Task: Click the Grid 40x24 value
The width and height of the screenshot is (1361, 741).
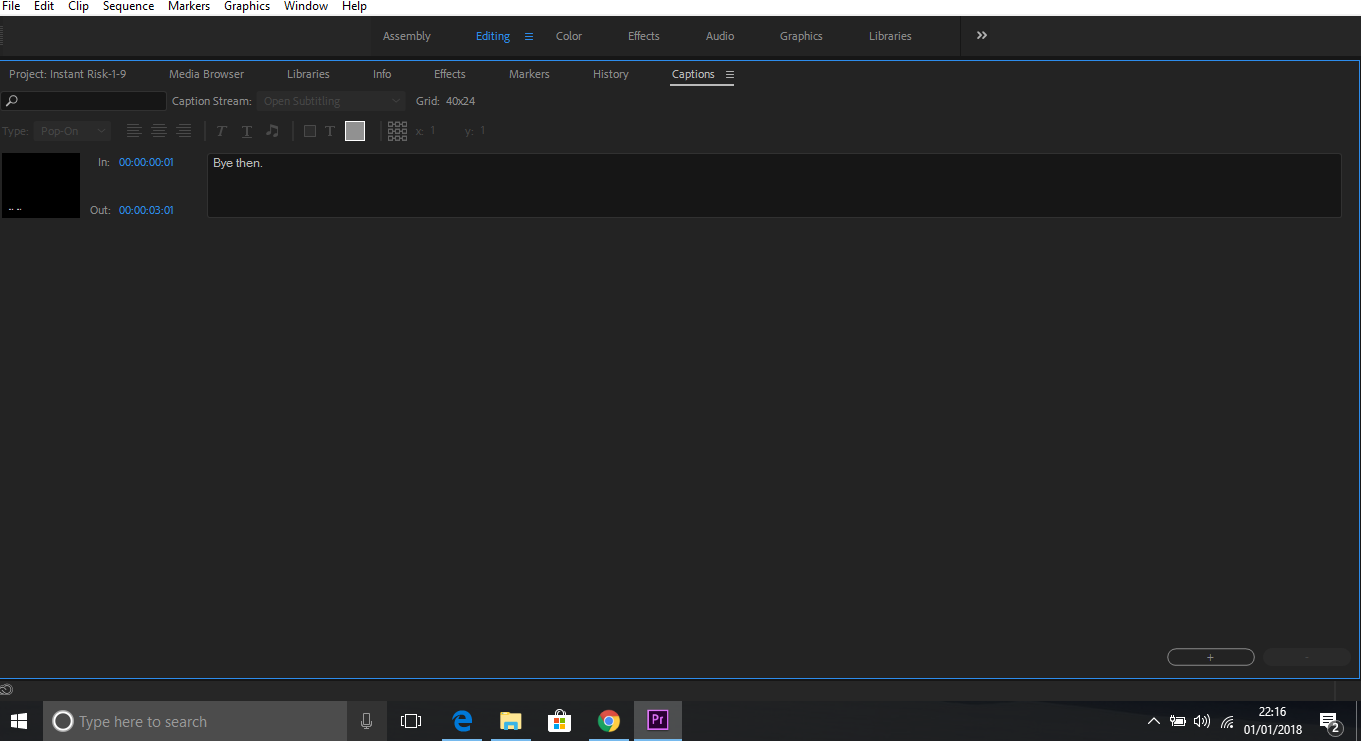Action: point(460,101)
